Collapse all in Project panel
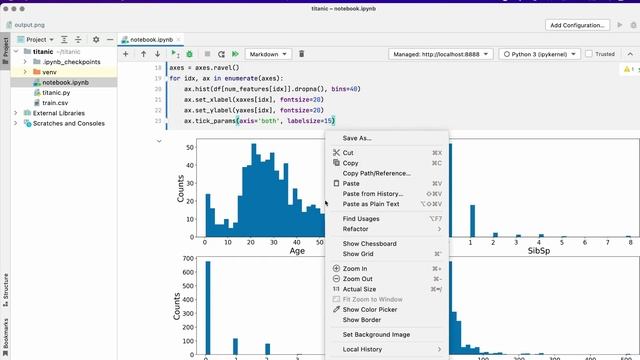640x360 pixels. tap(78, 40)
